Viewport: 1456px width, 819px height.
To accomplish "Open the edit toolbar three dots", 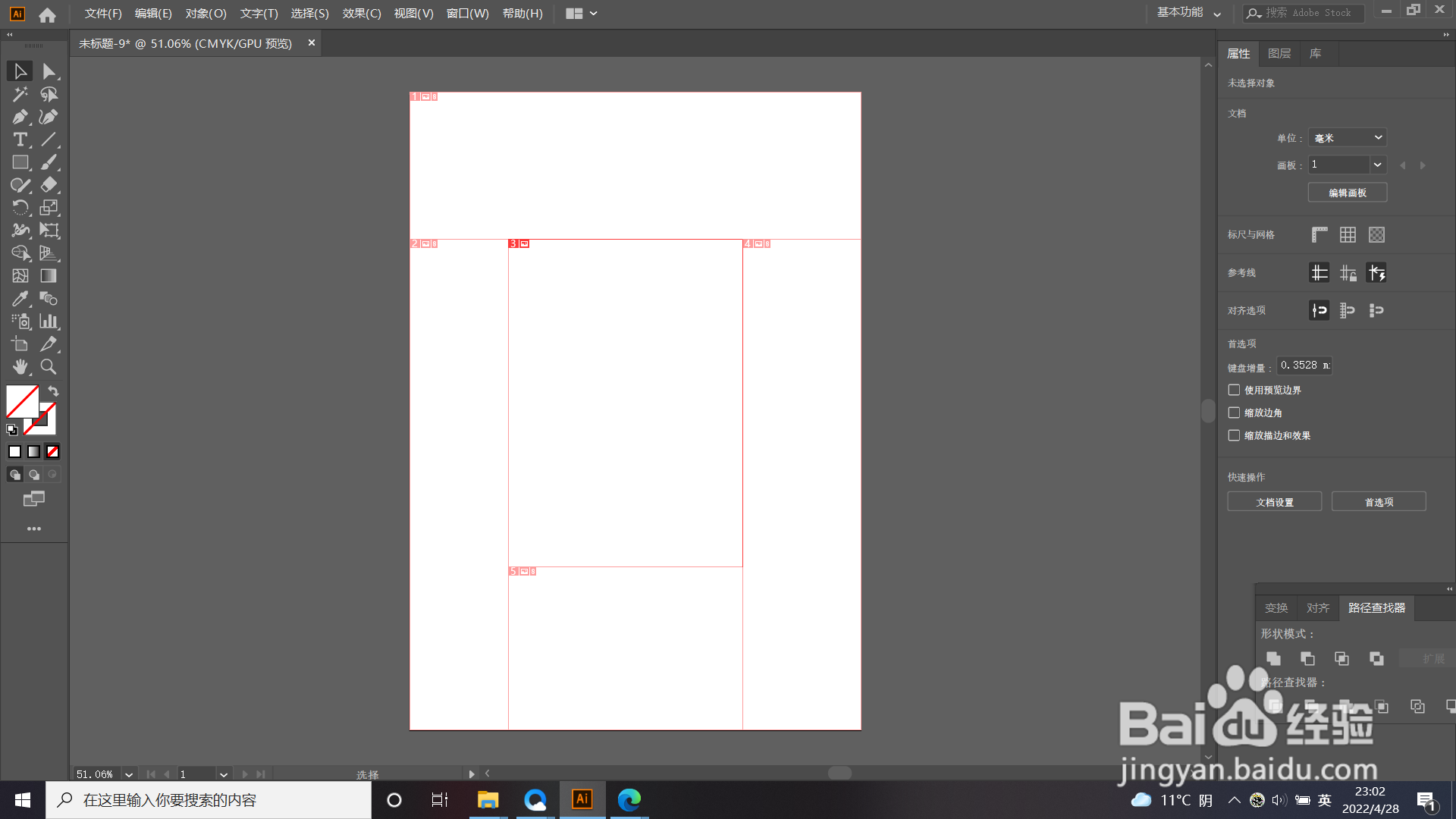I will point(34,529).
